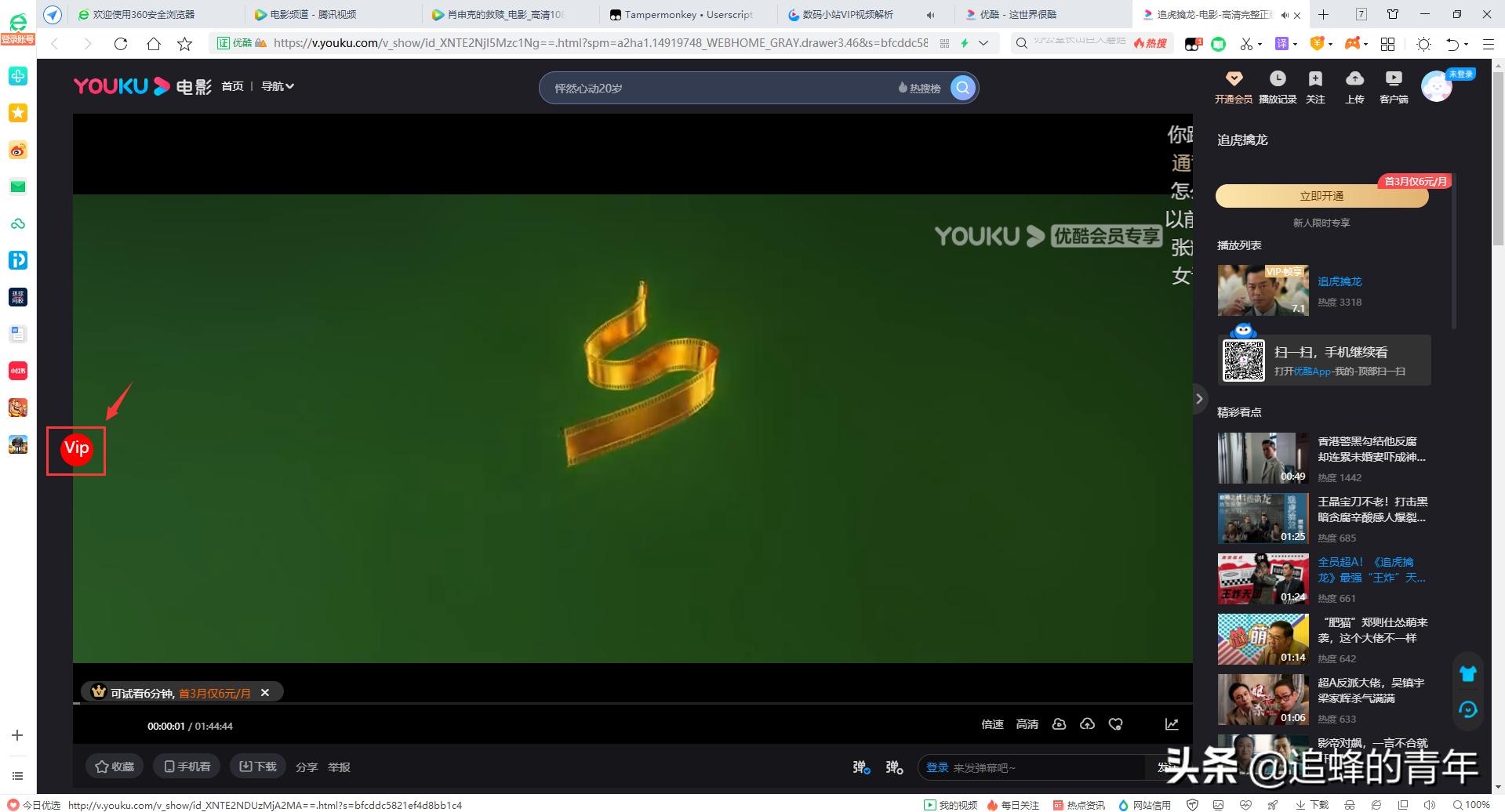Open the sidebar list menu icon

(17, 776)
